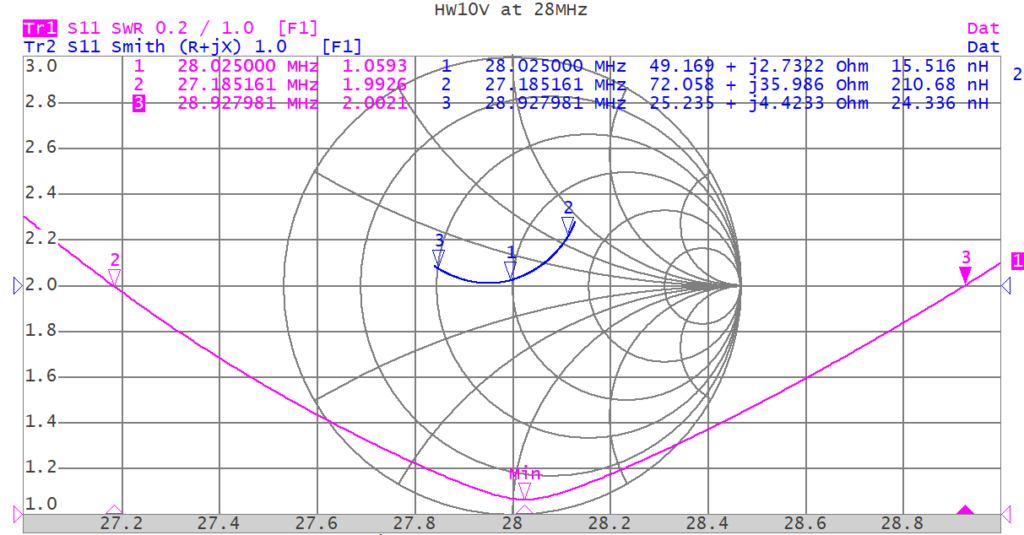Image resolution: width=1024 pixels, height=535 pixels.
Task: Click the magenta Dat label for Tr1
Action: [x=983, y=29]
